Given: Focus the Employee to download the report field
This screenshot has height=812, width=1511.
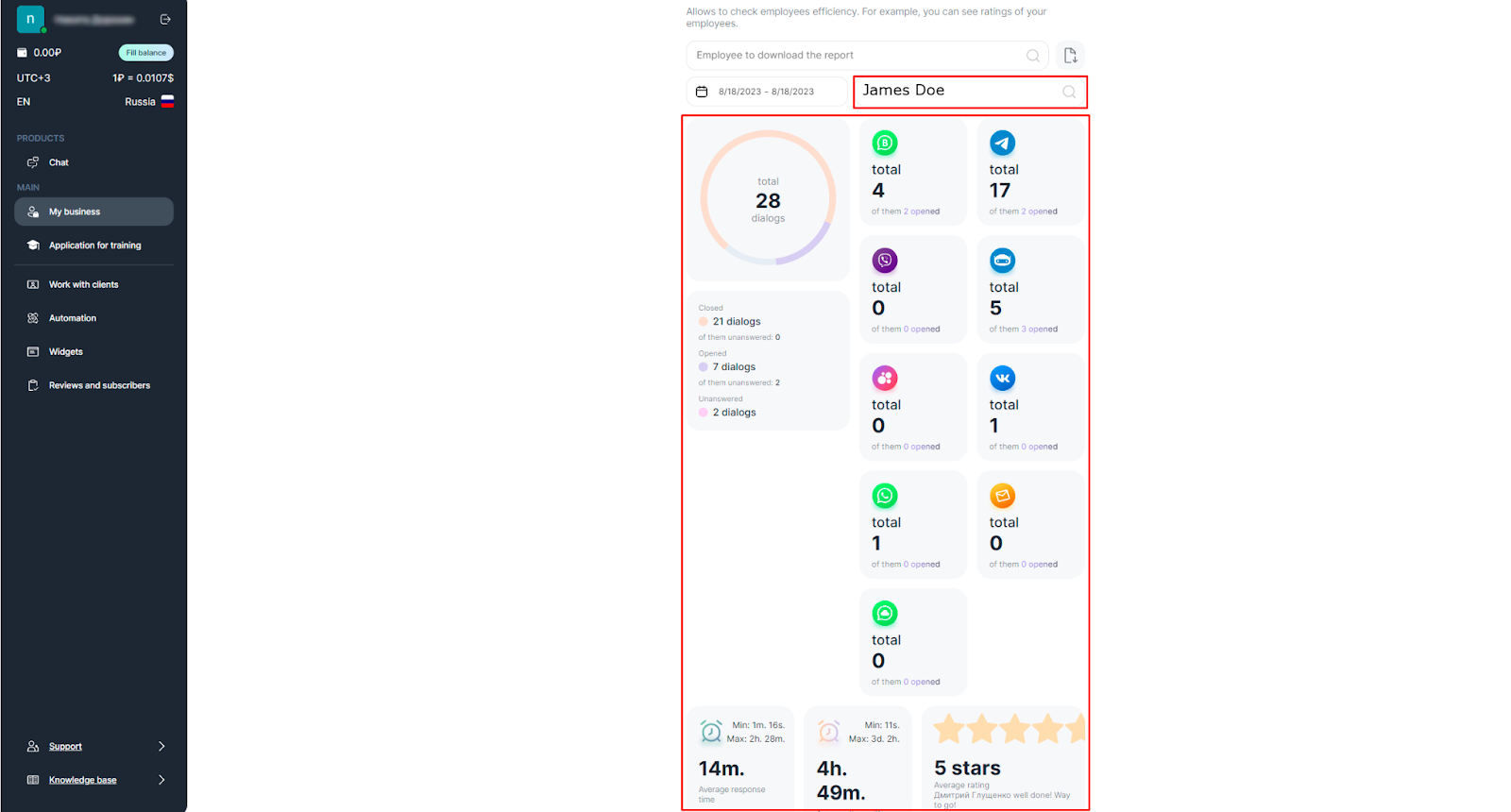Looking at the screenshot, I should [867, 56].
